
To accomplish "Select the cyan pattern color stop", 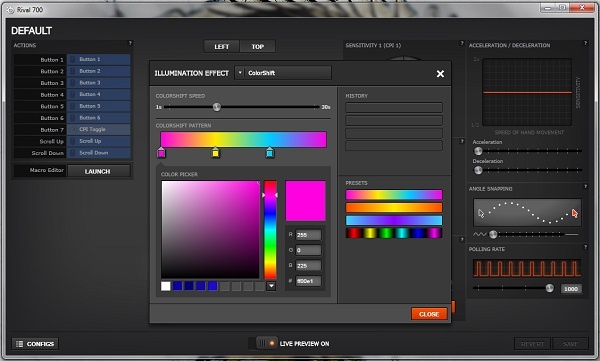I will tap(270, 153).
